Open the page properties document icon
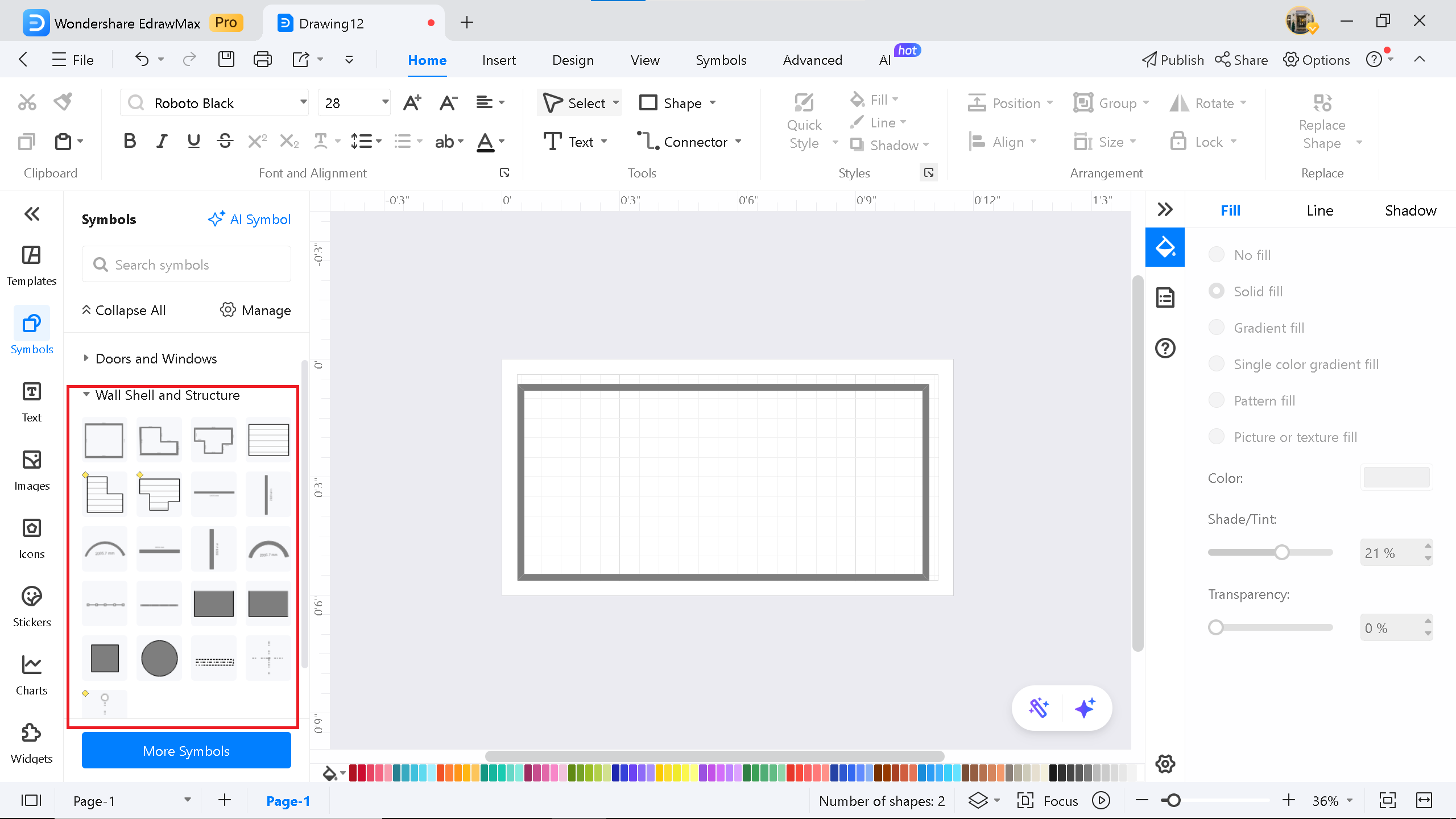The image size is (1456, 819). (1165, 297)
